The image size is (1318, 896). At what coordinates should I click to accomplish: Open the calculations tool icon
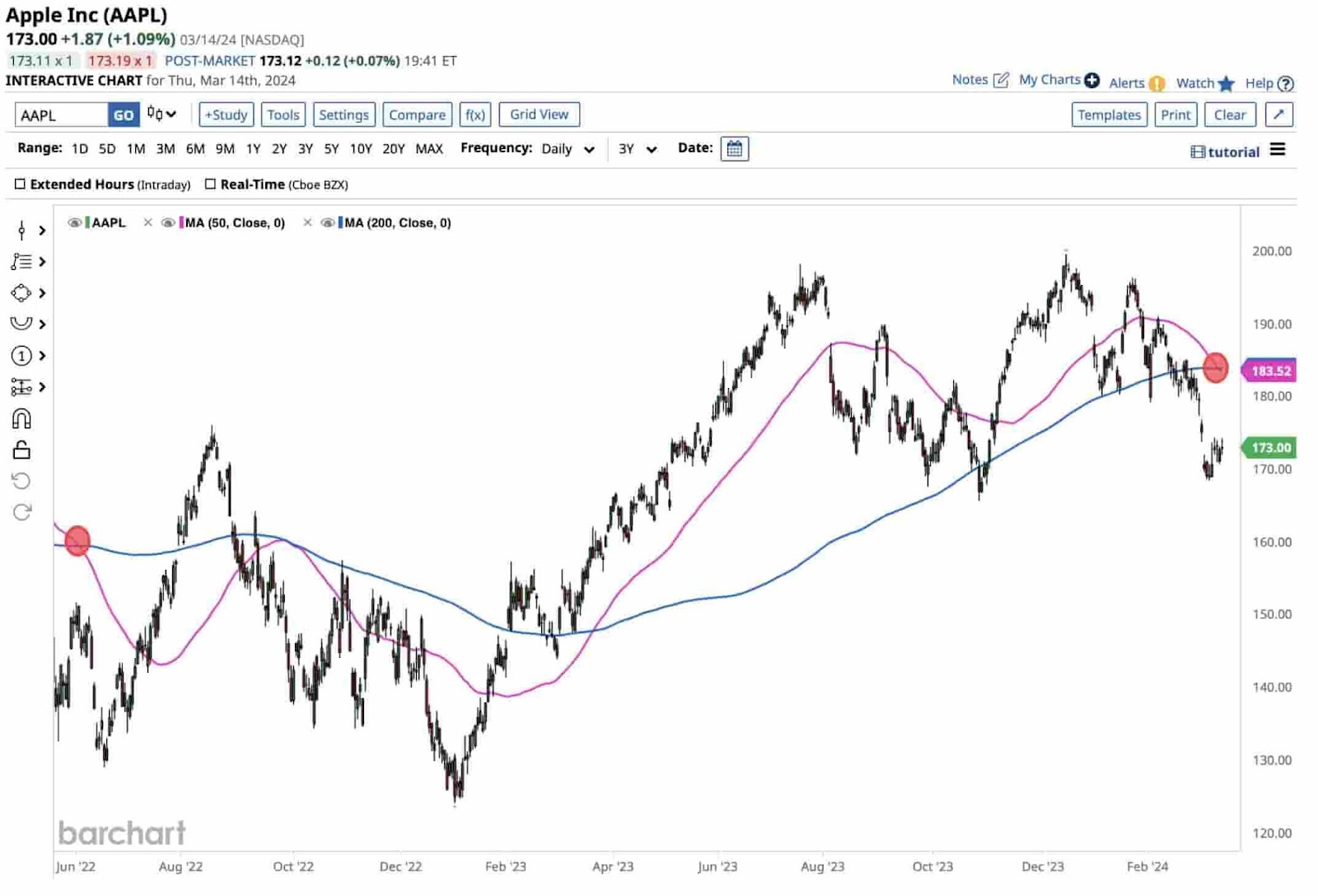21,387
